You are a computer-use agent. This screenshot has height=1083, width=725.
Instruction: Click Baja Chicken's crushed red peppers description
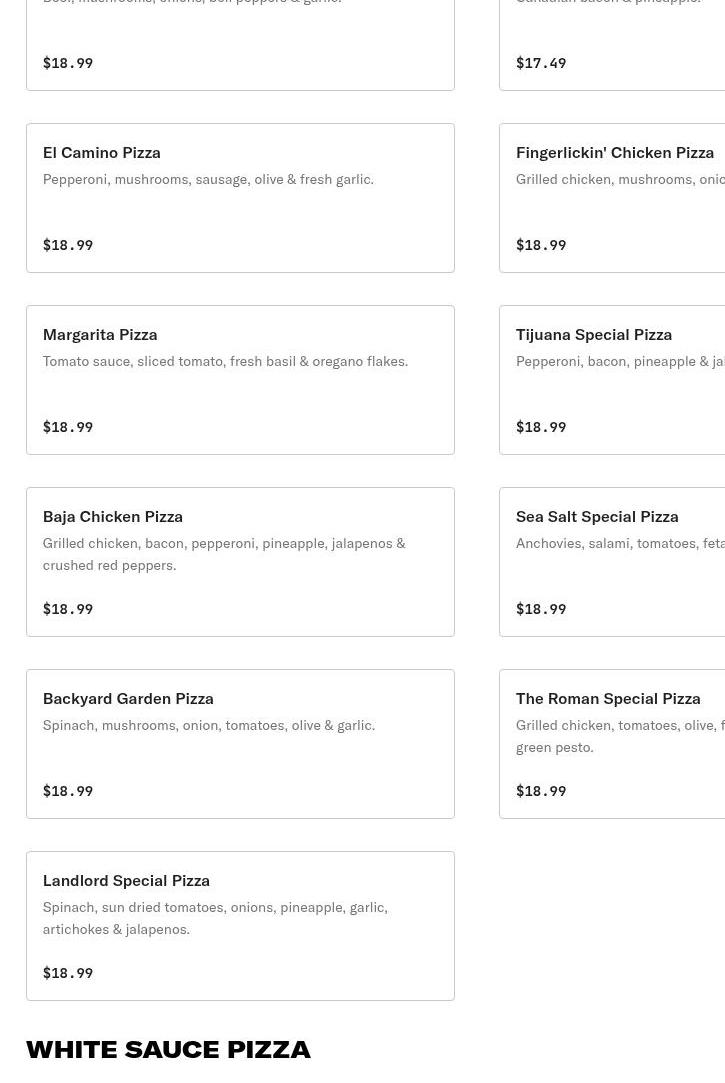pos(223,554)
